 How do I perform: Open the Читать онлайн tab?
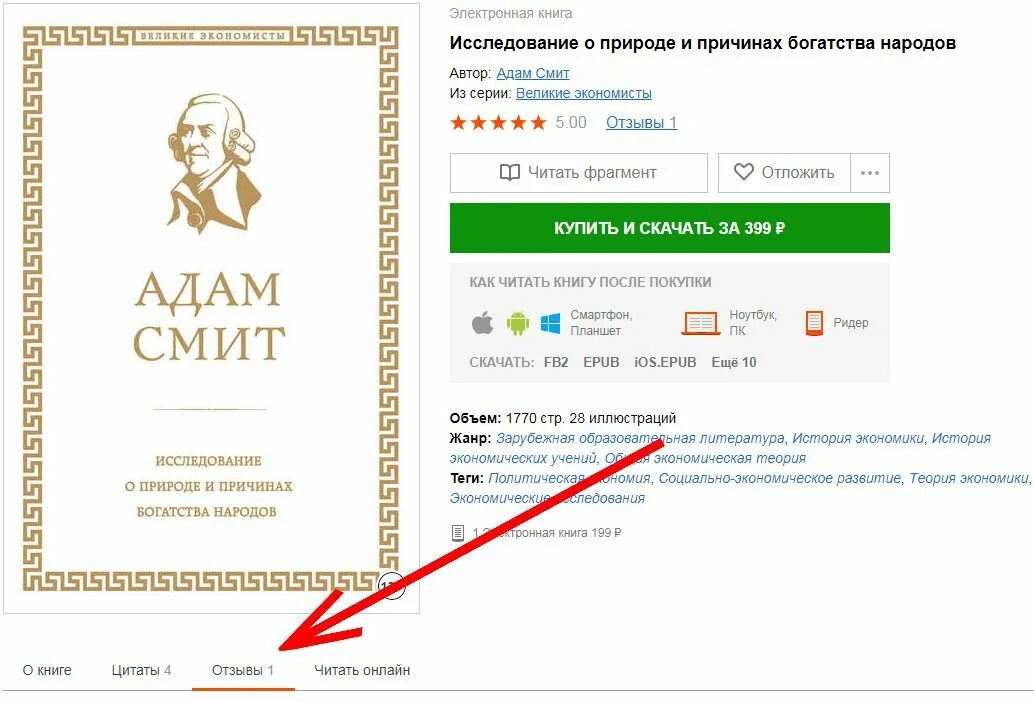pos(362,670)
